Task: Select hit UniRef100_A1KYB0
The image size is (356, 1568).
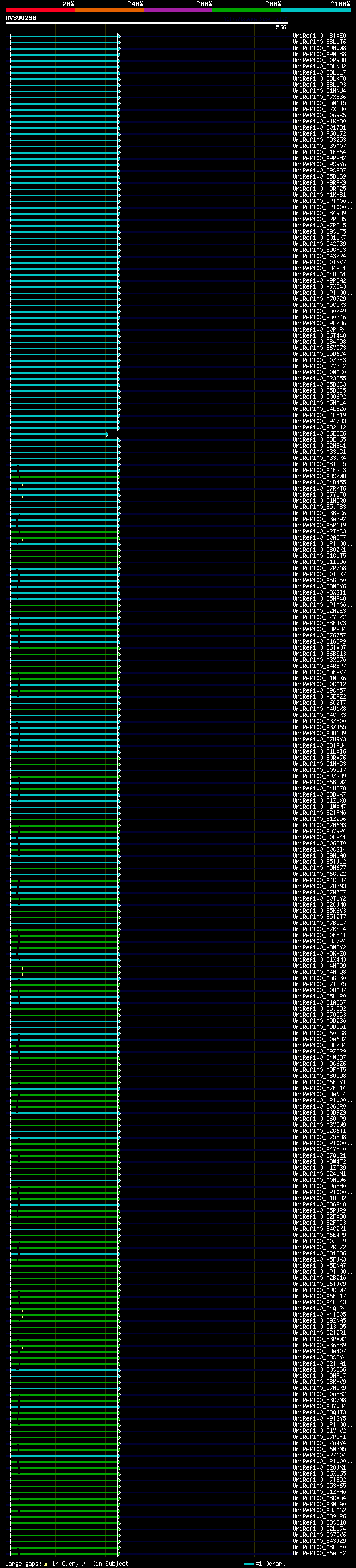Action: tap(319, 121)
